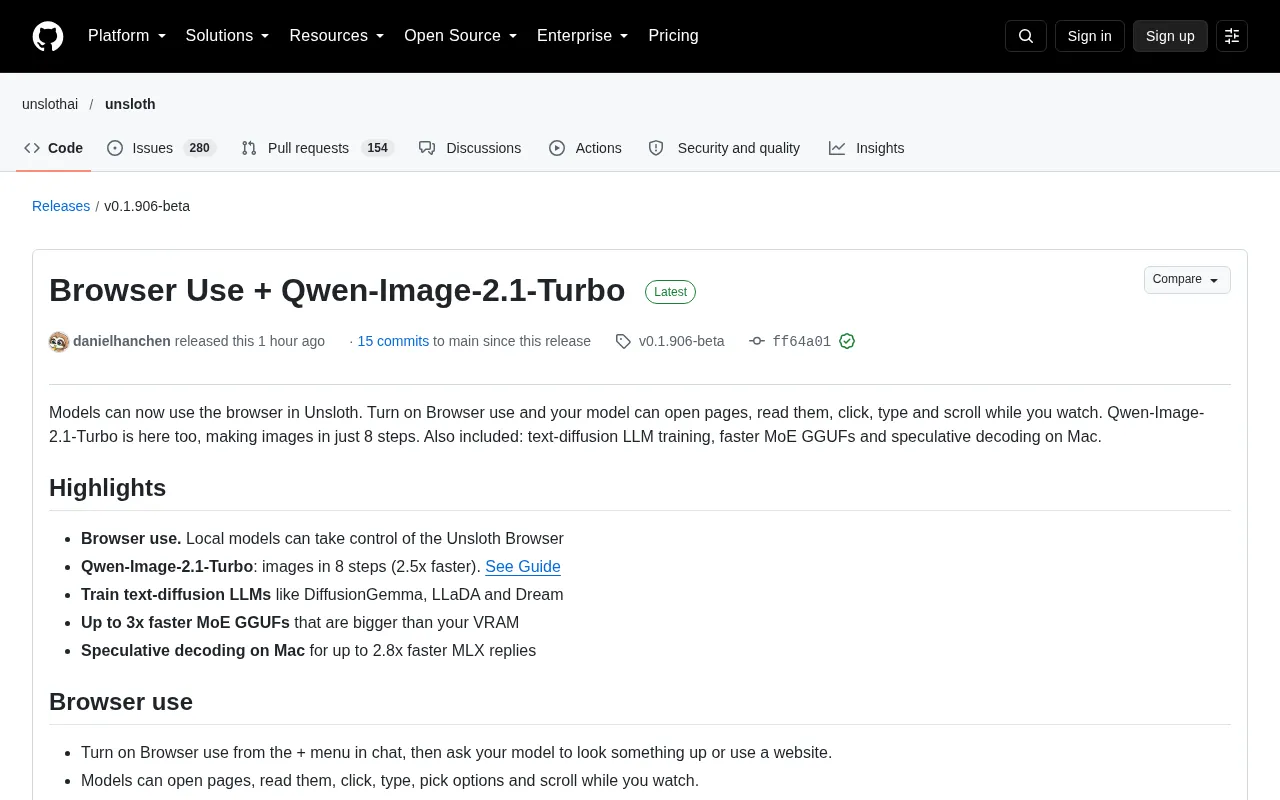1280x800 pixels.
Task: Expand the Enterprise menu
Action: tap(583, 36)
